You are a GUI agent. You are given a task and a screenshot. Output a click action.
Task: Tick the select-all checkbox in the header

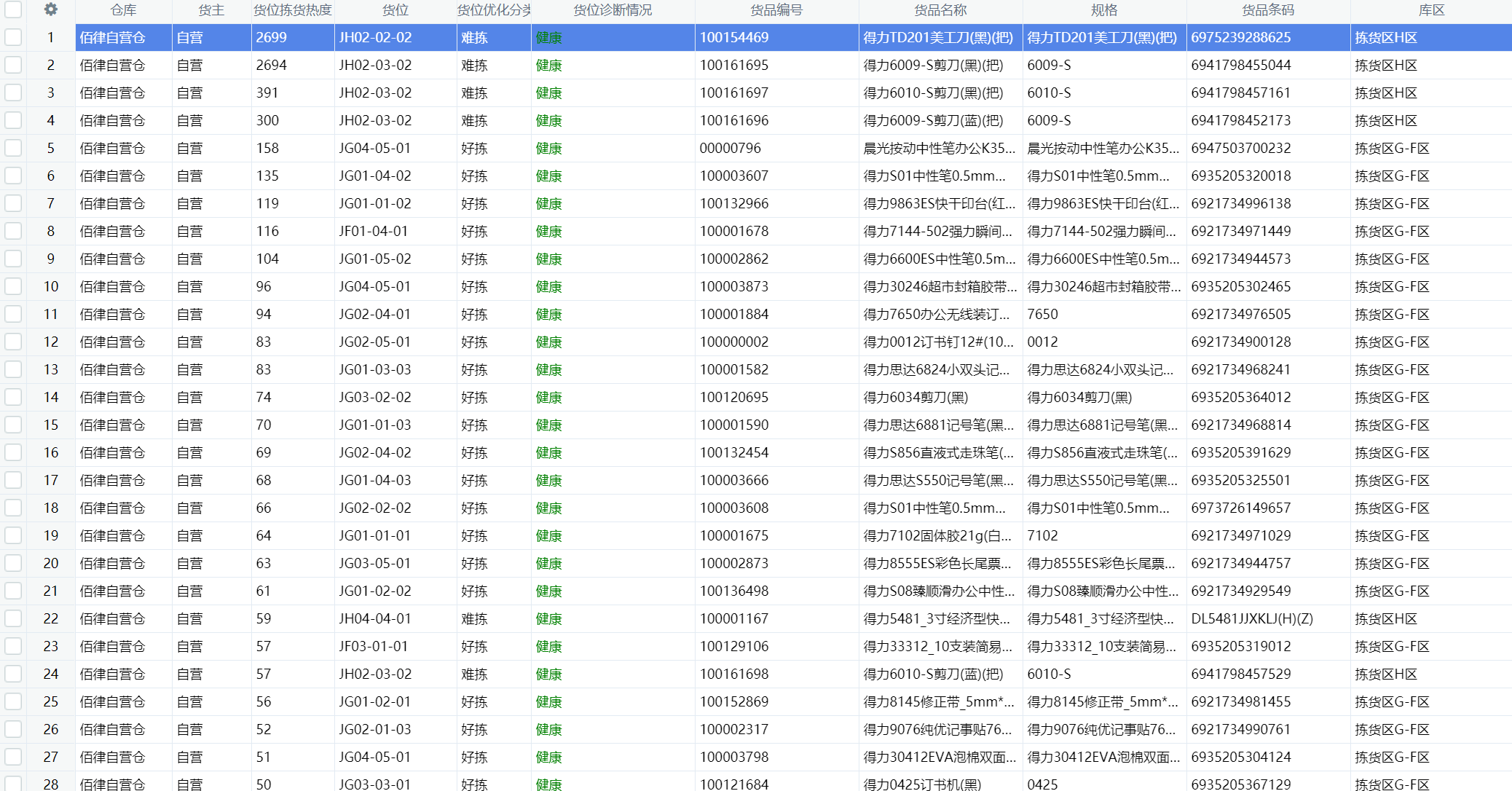(x=13, y=9)
